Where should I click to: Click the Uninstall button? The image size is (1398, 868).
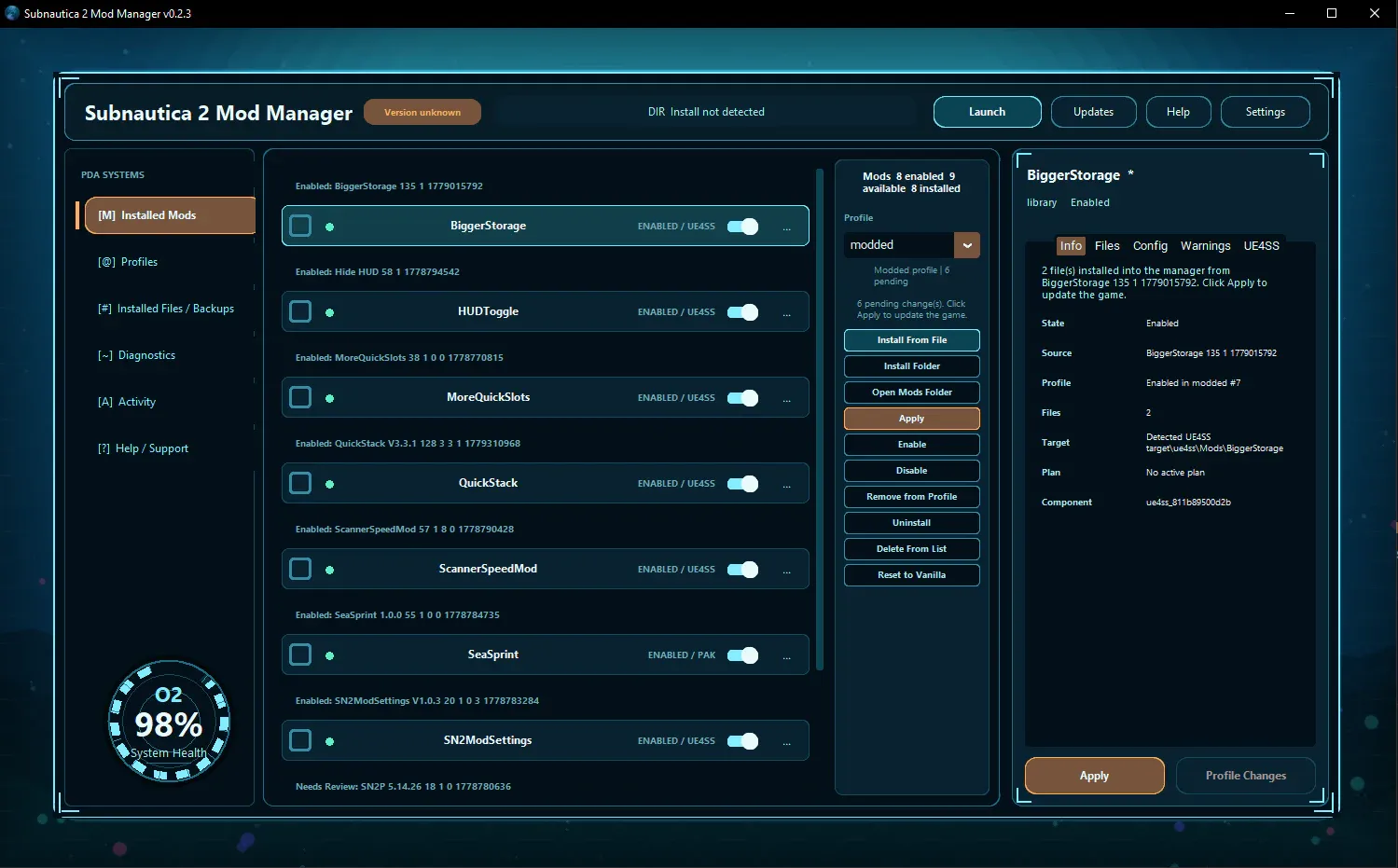coord(912,523)
